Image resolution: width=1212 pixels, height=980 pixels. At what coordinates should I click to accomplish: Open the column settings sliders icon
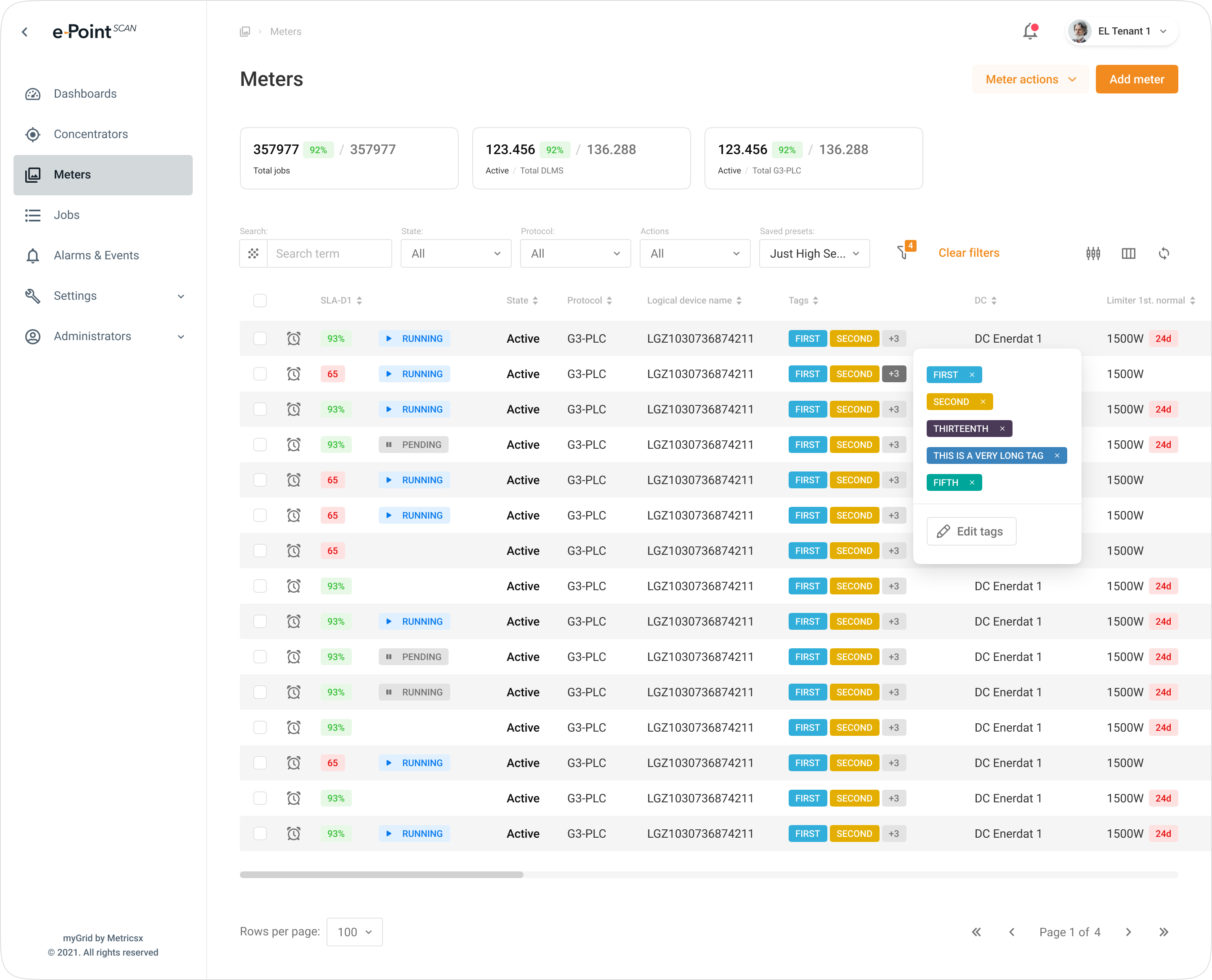click(1093, 253)
